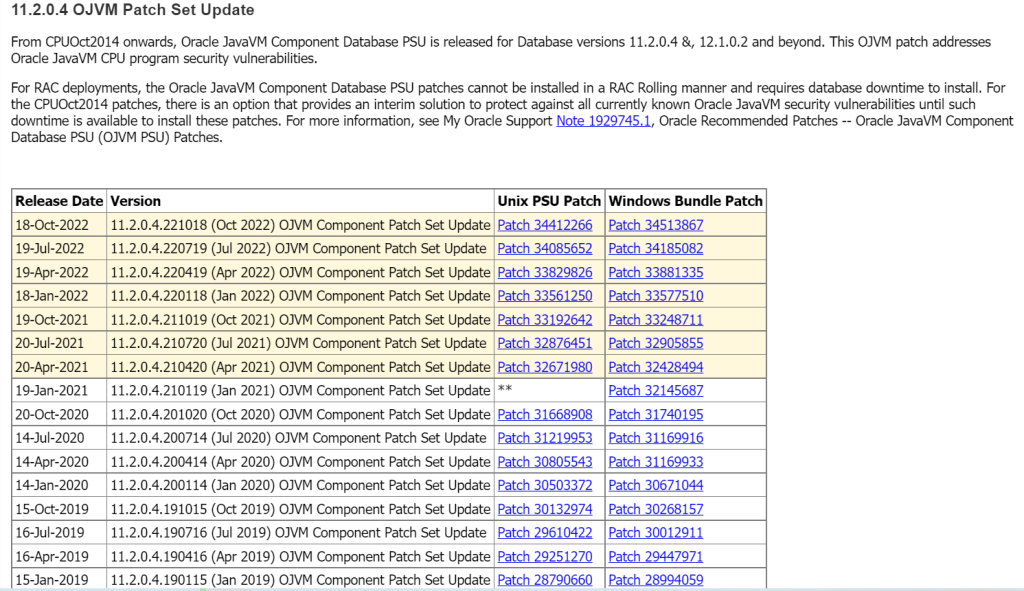Image resolution: width=1024 pixels, height=591 pixels.
Task: Click Windows Patch 29447971 link
Action: pos(656,556)
